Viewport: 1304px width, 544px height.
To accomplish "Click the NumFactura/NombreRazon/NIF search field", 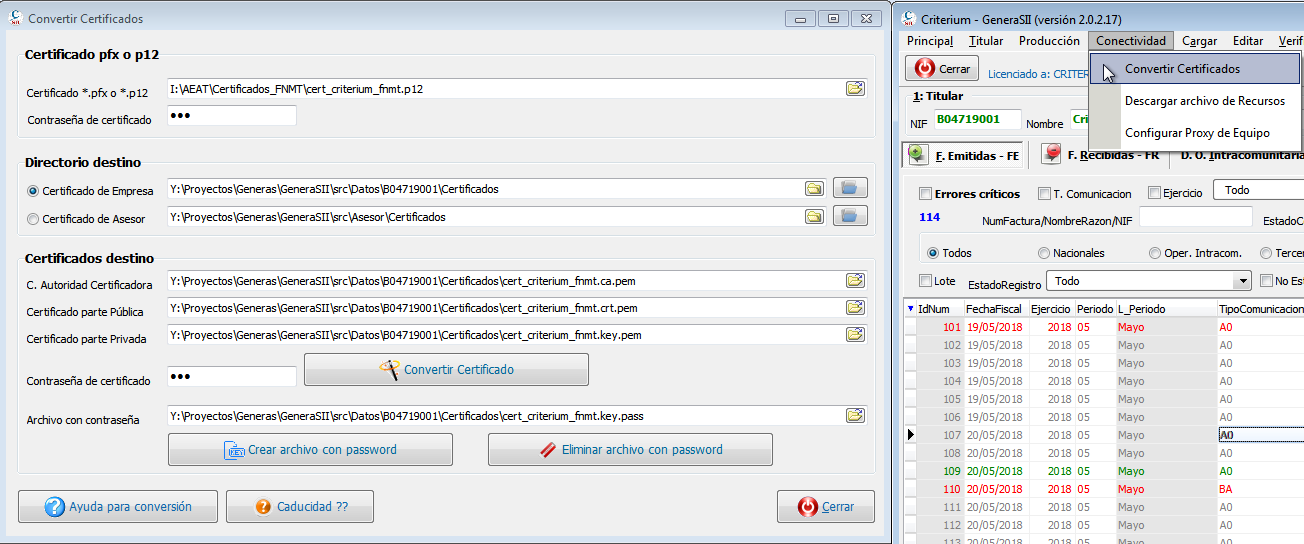I will tap(1196, 216).
